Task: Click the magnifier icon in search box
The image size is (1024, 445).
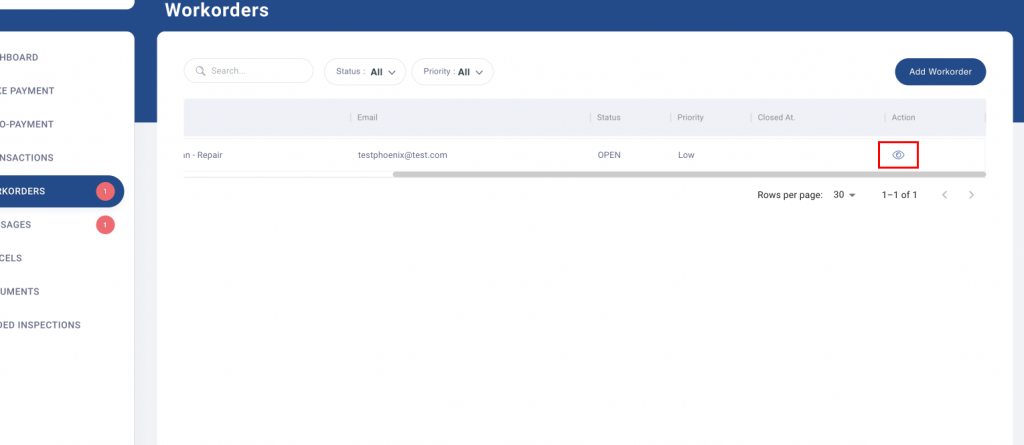Action: 201,71
